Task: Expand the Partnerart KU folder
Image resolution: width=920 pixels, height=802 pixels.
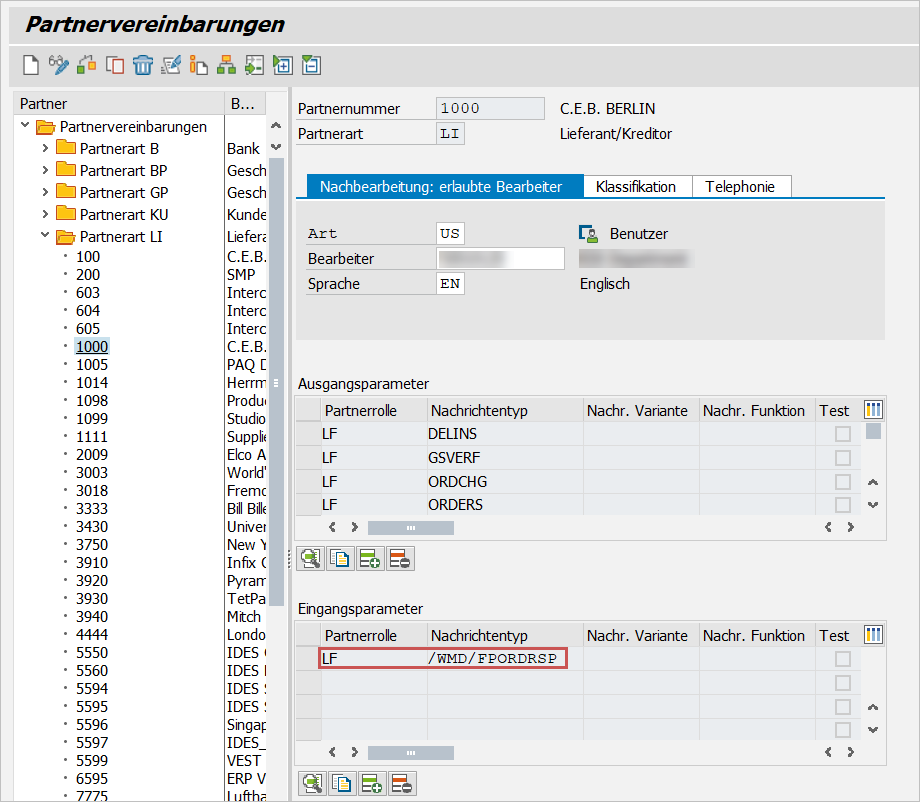Action: tap(45, 214)
